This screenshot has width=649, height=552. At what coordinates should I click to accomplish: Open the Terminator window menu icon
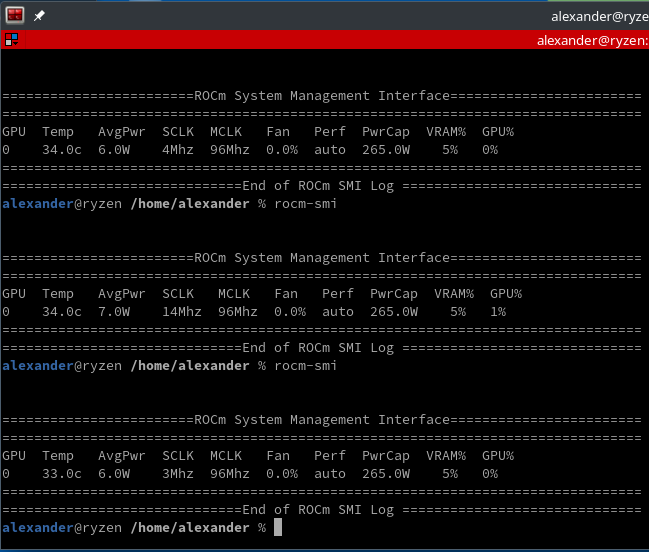coord(15,15)
